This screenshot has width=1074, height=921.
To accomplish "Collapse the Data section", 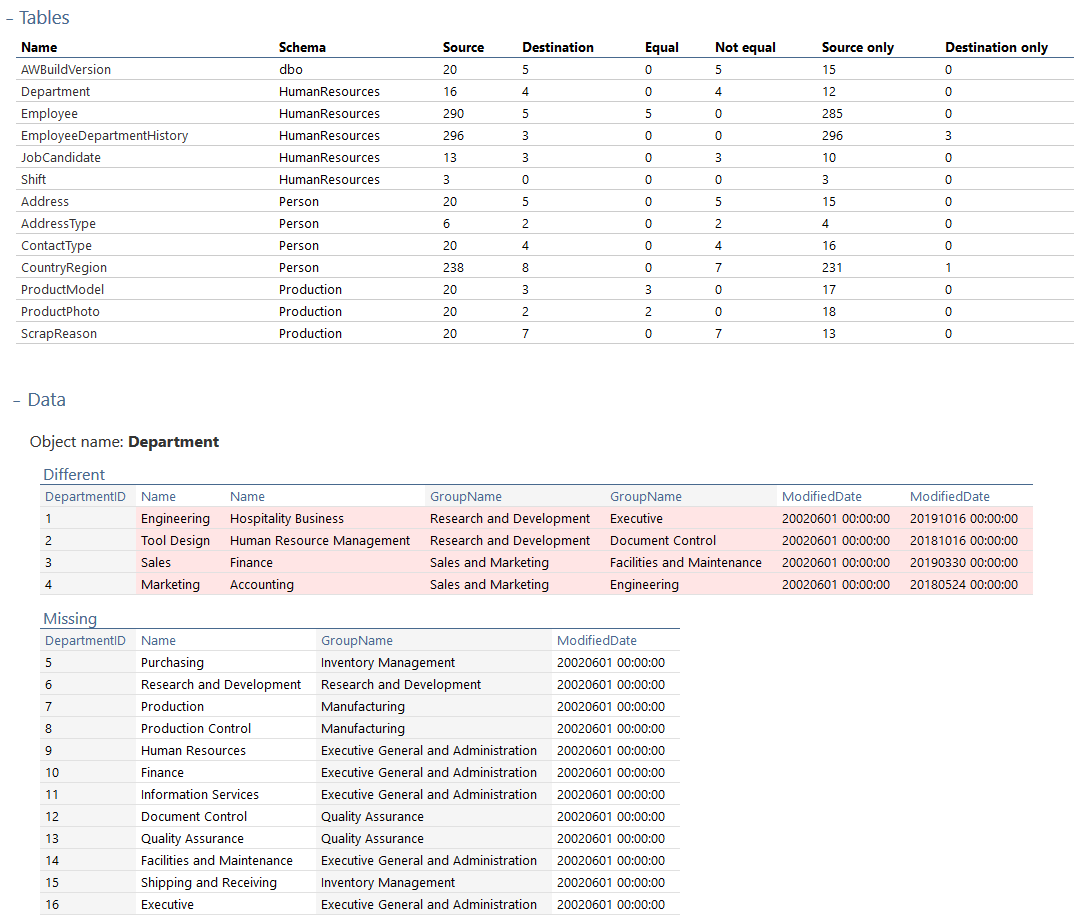I will pos(17,400).
